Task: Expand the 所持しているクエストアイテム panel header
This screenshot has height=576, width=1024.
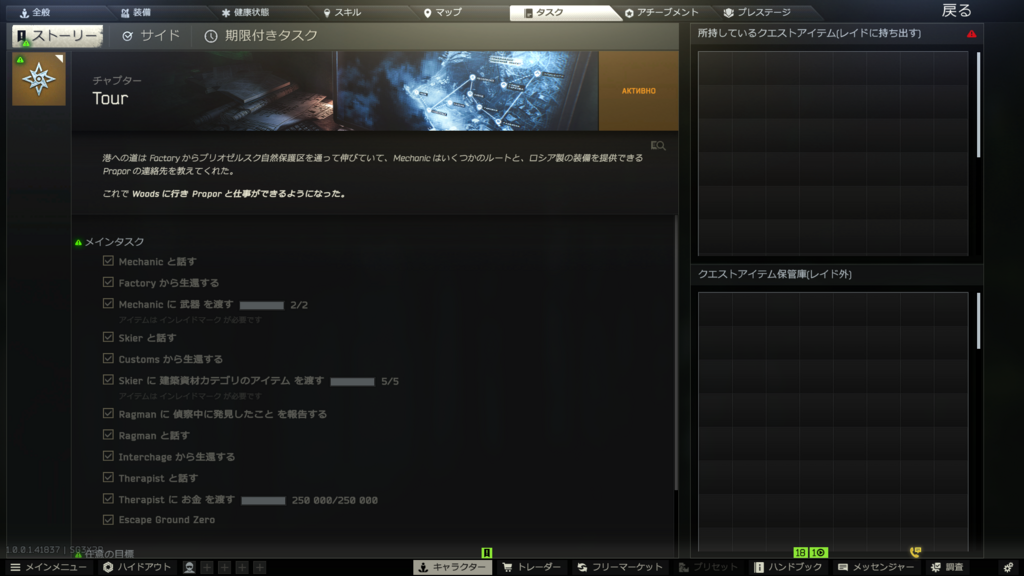Action: 822,34
